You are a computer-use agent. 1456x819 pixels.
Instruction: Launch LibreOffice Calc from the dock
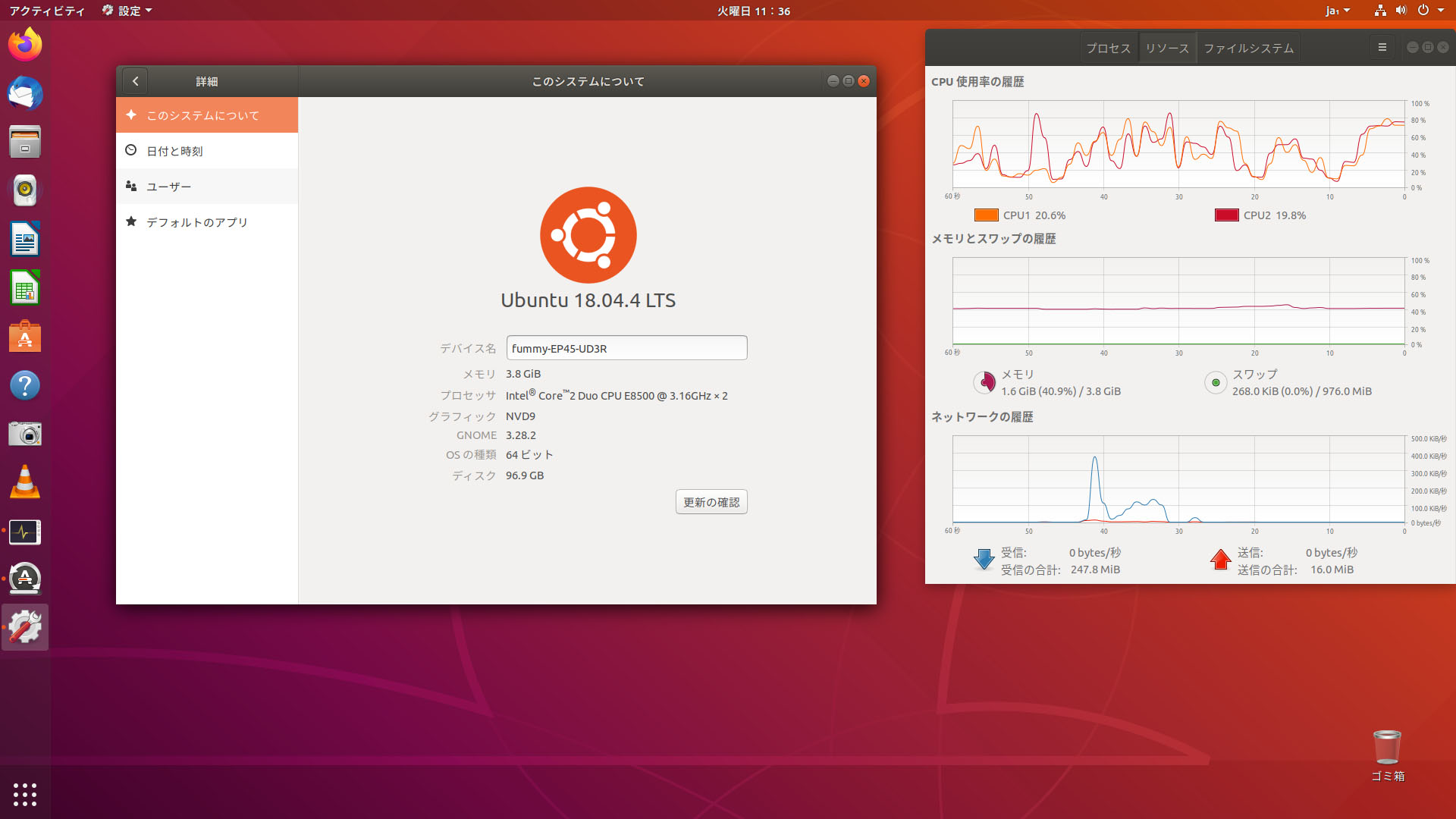(x=25, y=288)
